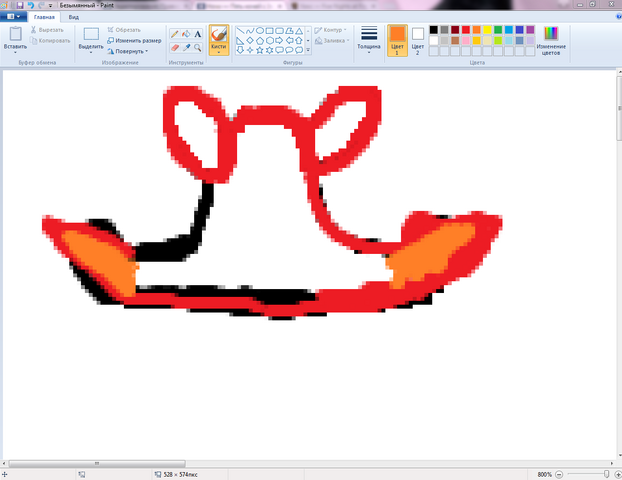Click the Paste clipboard icon (Вставить)
Screen dimensions: 622x480
pyautogui.click(x=15, y=34)
